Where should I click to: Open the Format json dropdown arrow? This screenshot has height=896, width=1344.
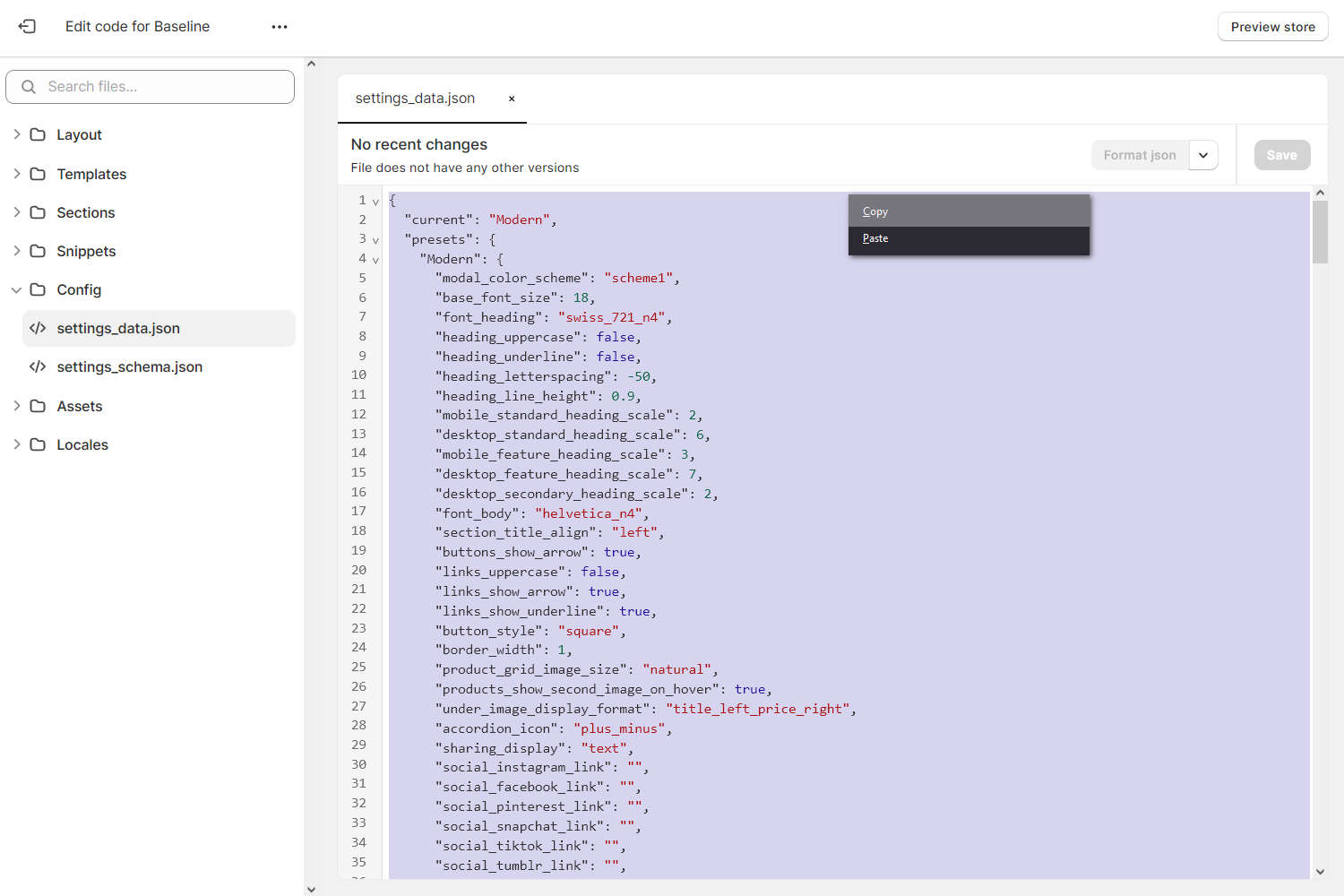tap(1203, 154)
